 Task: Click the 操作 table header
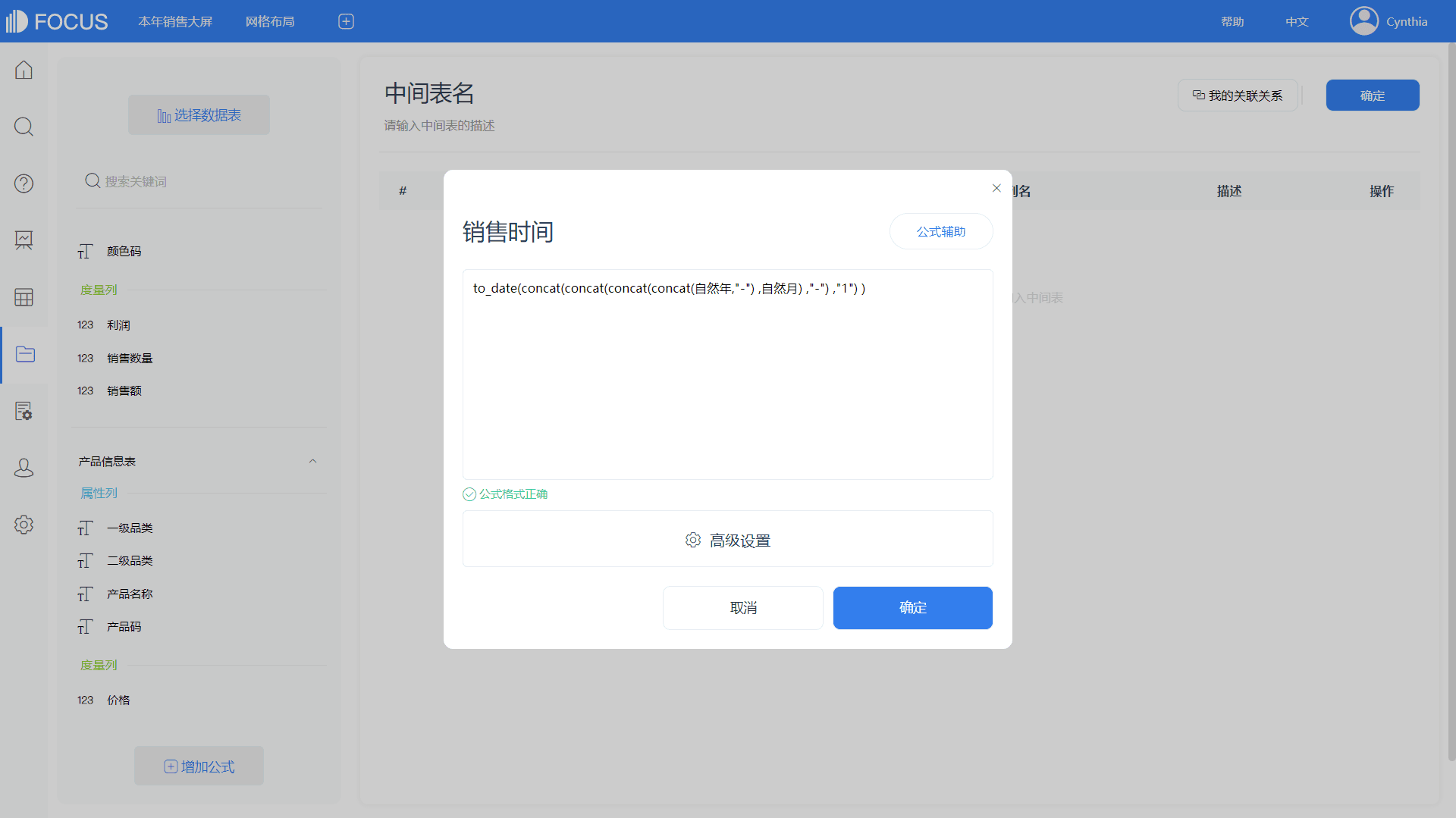1382,191
